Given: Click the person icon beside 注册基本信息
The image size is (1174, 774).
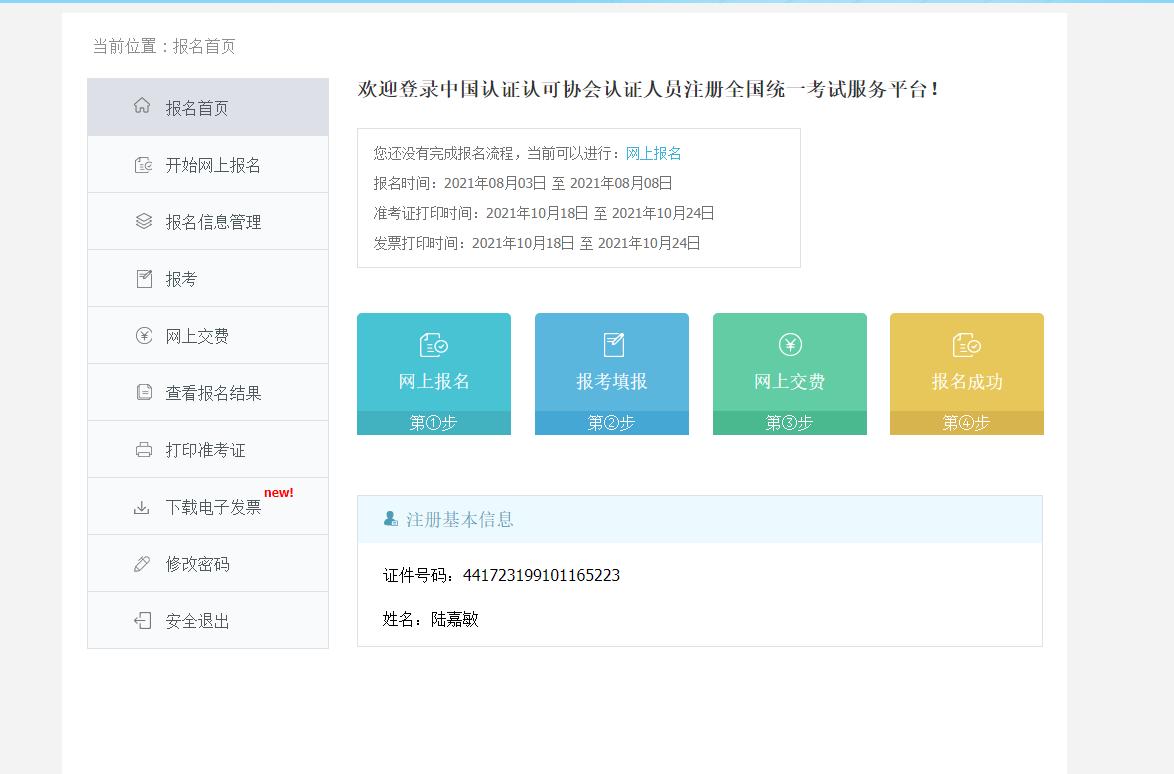Looking at the screenshot, I should pyautogui.click(x=390, y=518).
